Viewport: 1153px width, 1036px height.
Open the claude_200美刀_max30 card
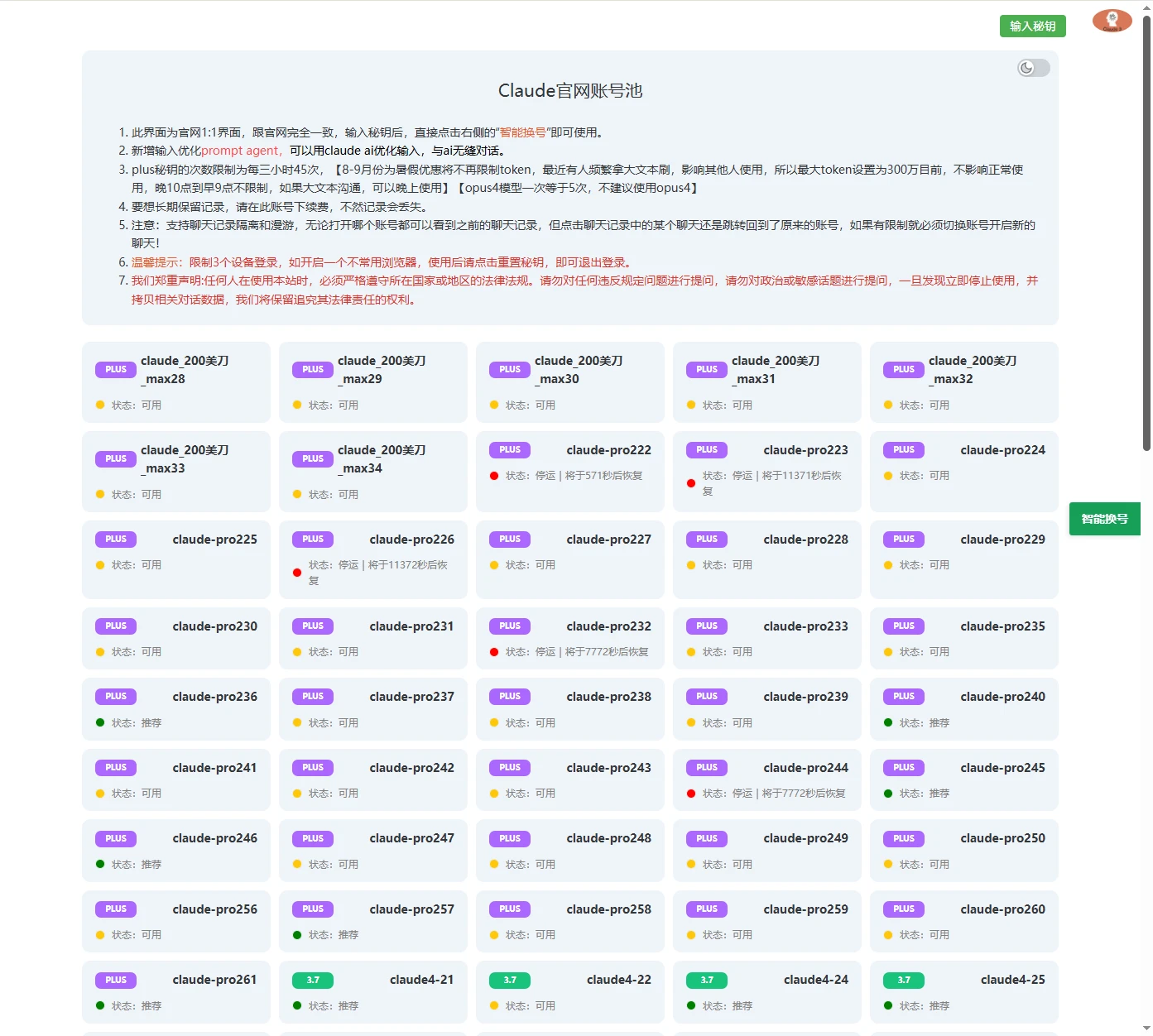point(570,382)
